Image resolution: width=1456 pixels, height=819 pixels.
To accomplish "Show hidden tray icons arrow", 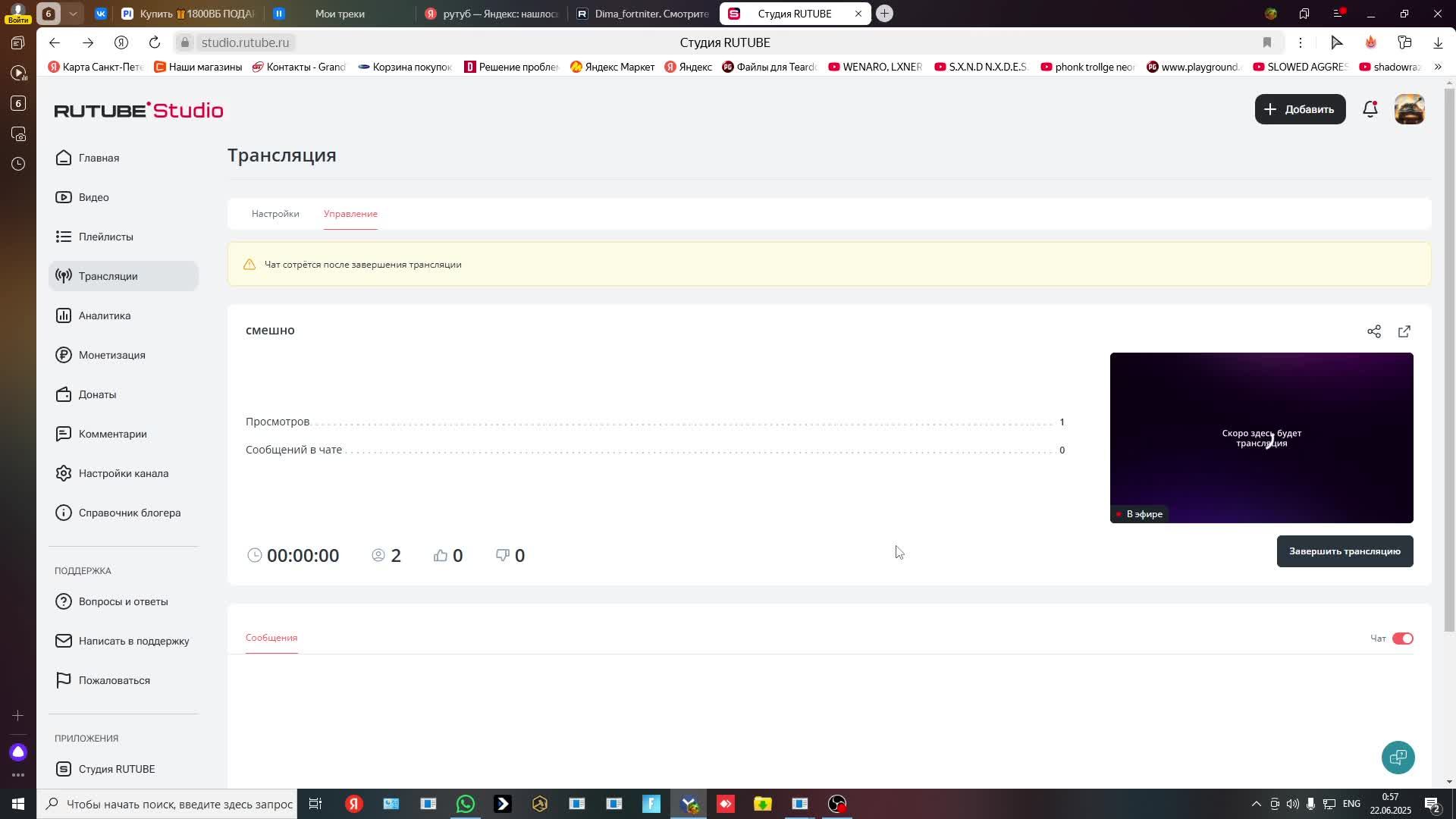I will click(1256, 804).
